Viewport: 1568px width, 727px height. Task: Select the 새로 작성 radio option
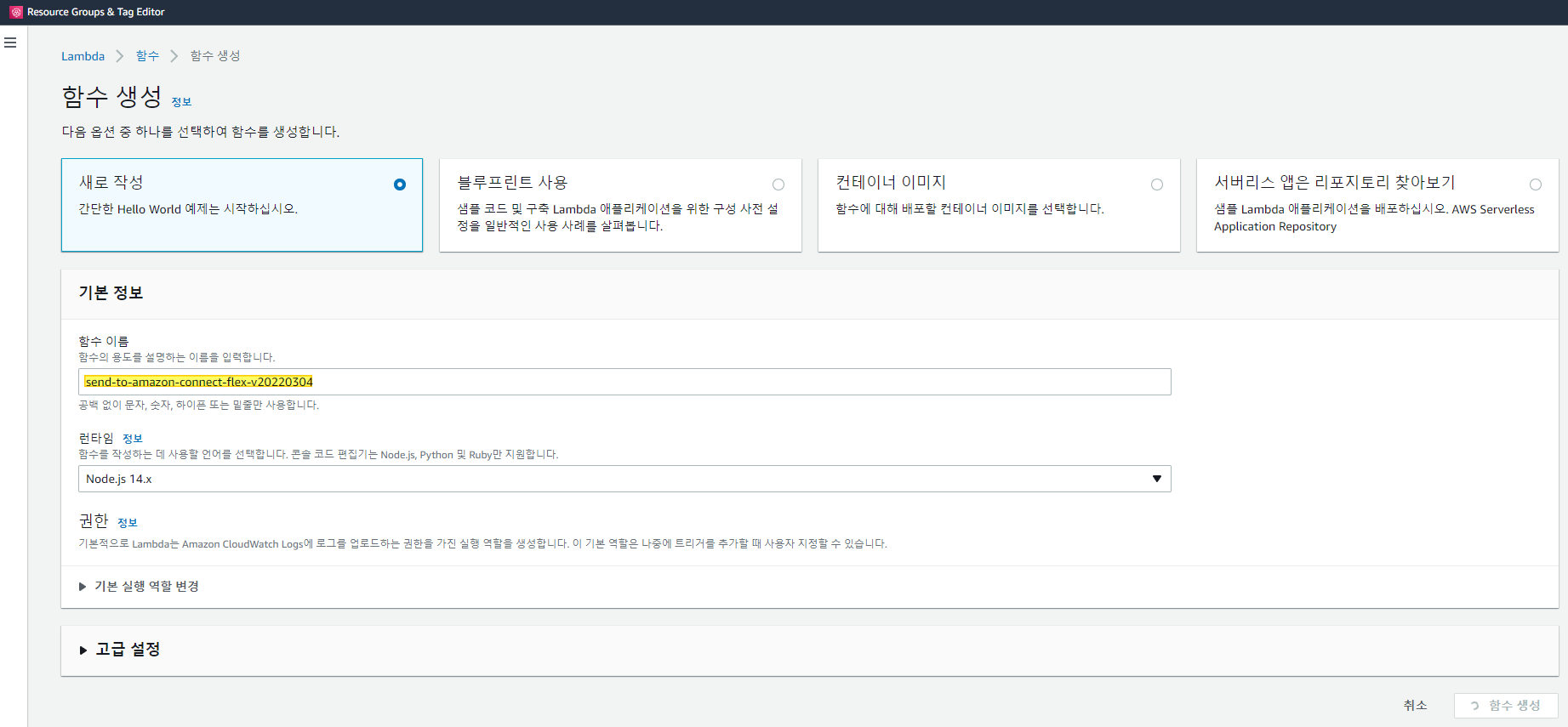coord(400,185)
